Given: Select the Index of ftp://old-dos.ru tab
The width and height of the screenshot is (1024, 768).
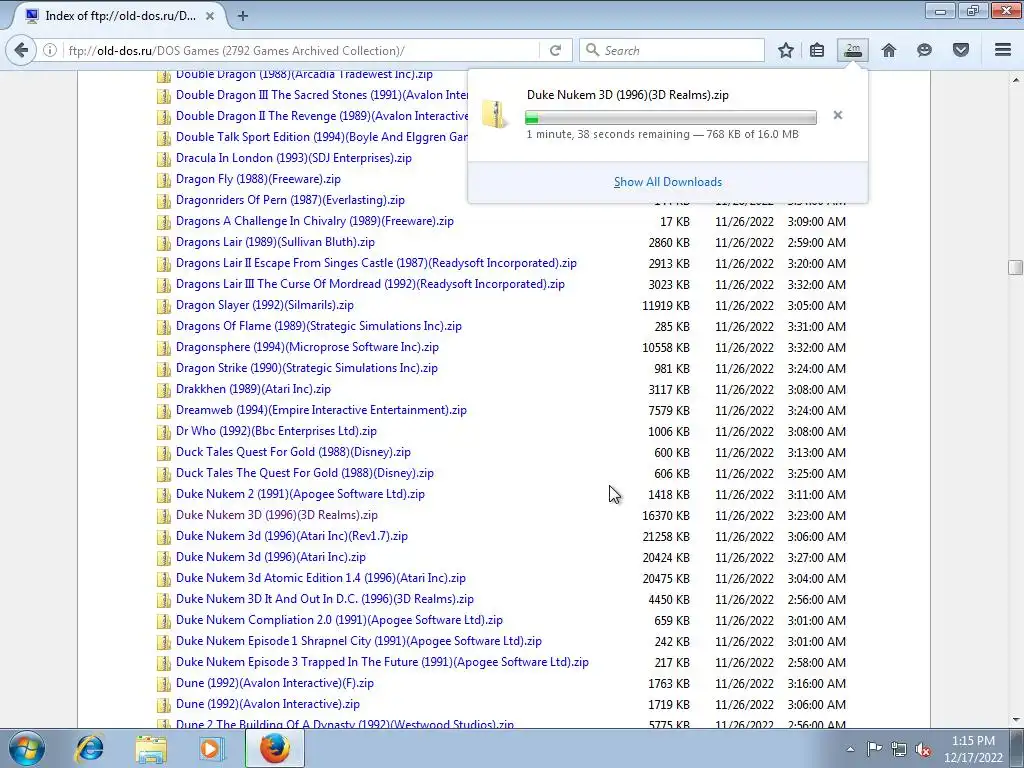Looking at the screenshot, I should (x=120, y=16).
